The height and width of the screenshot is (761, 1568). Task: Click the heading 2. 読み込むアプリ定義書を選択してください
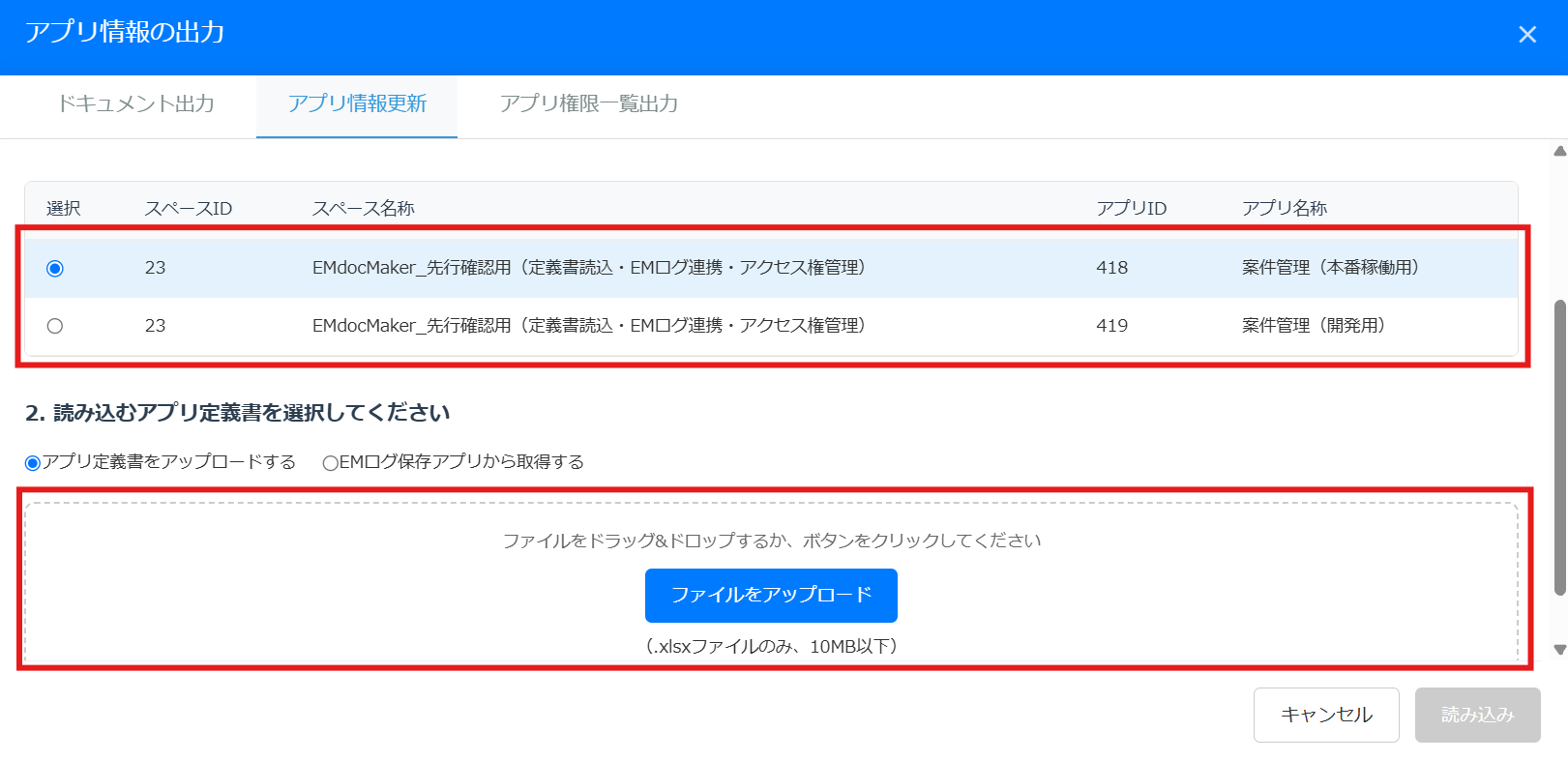(238, 413)
